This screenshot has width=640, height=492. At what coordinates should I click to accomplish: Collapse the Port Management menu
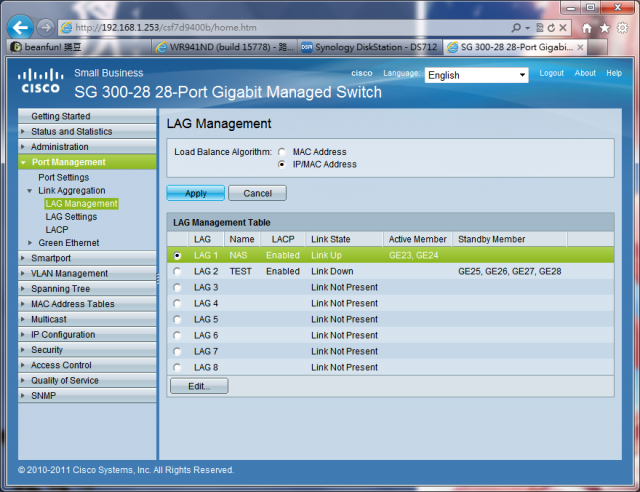pyautogui.click(x=87, y=162)
